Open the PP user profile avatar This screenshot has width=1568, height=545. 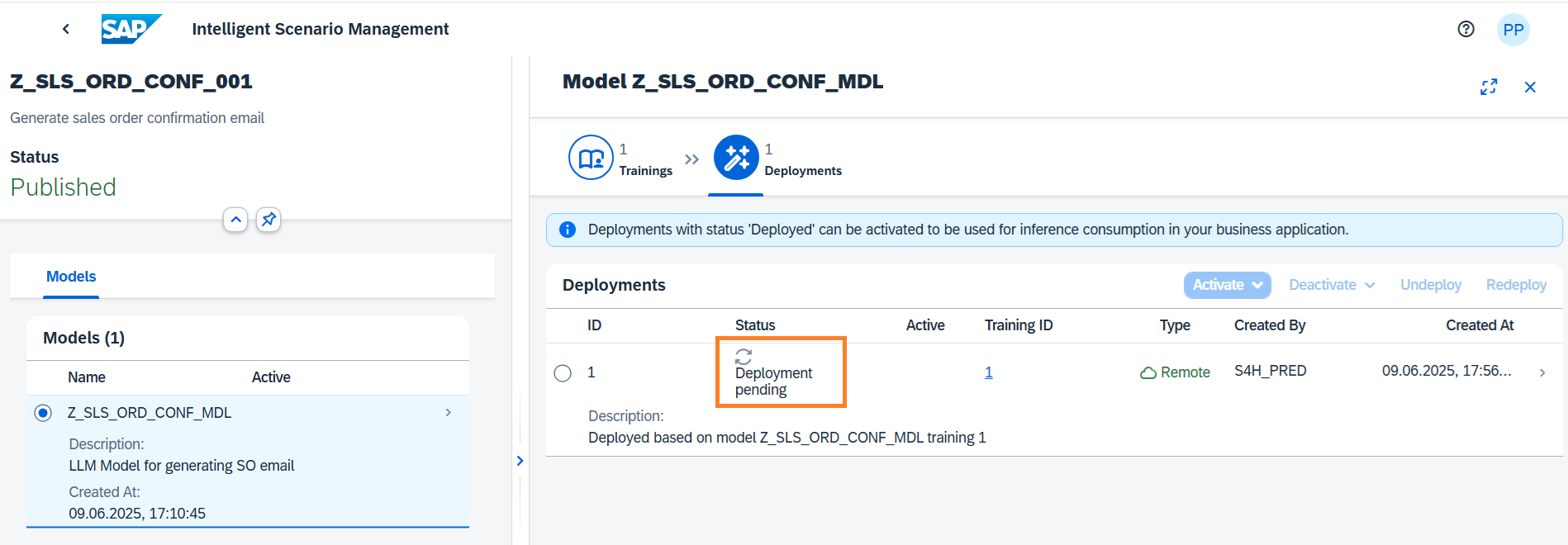coord(1513,30)
